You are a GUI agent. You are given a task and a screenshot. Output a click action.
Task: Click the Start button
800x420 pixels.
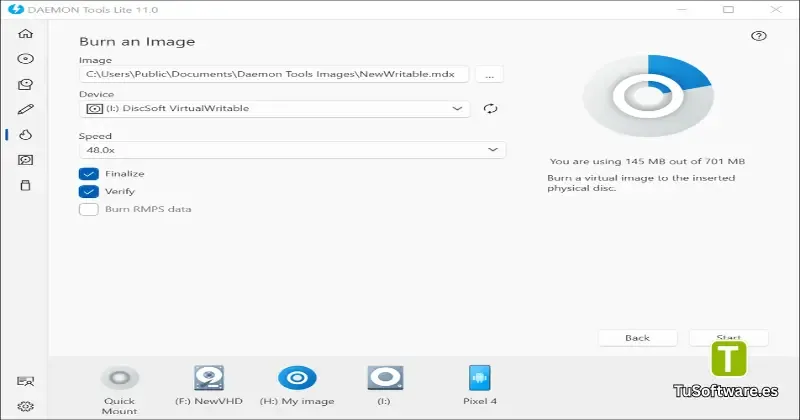tap(729, 337)
